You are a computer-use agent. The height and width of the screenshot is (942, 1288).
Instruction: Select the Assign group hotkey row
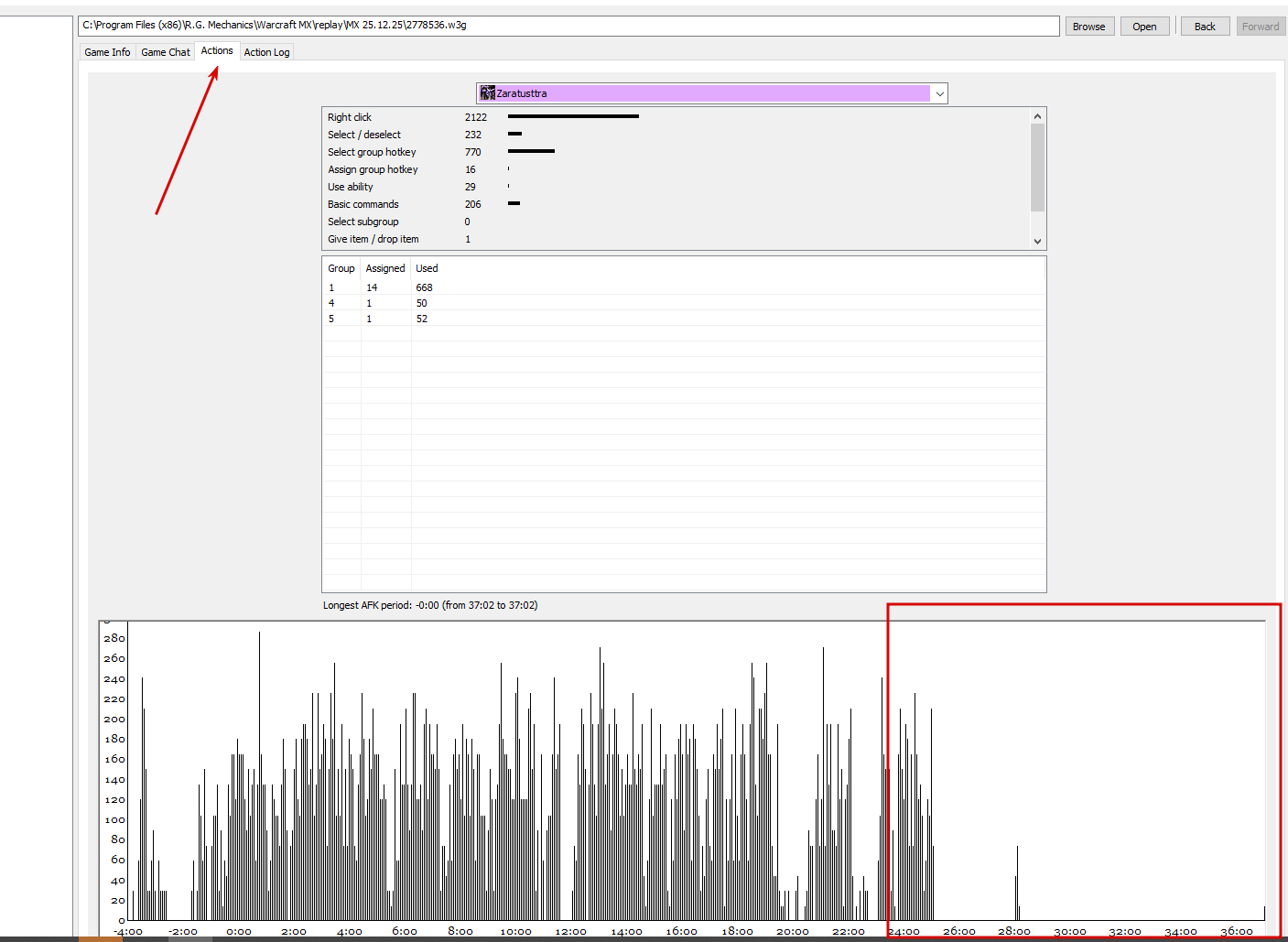677,169
